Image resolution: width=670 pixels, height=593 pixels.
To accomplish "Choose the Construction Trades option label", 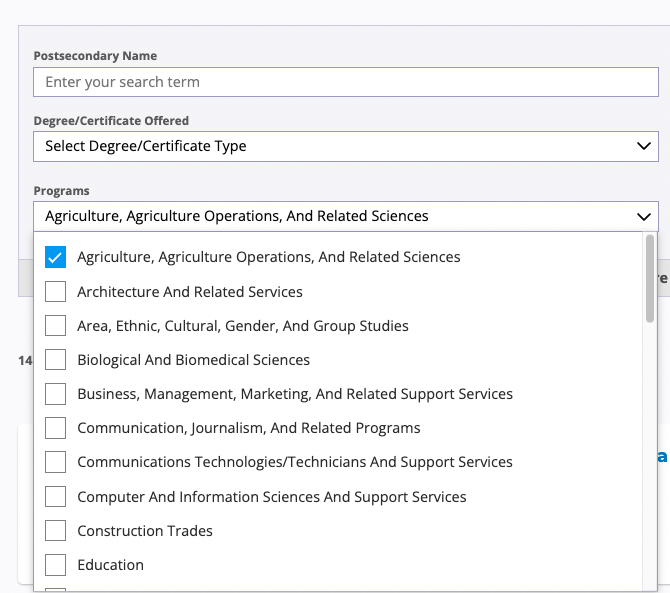I will click(145, 531).
